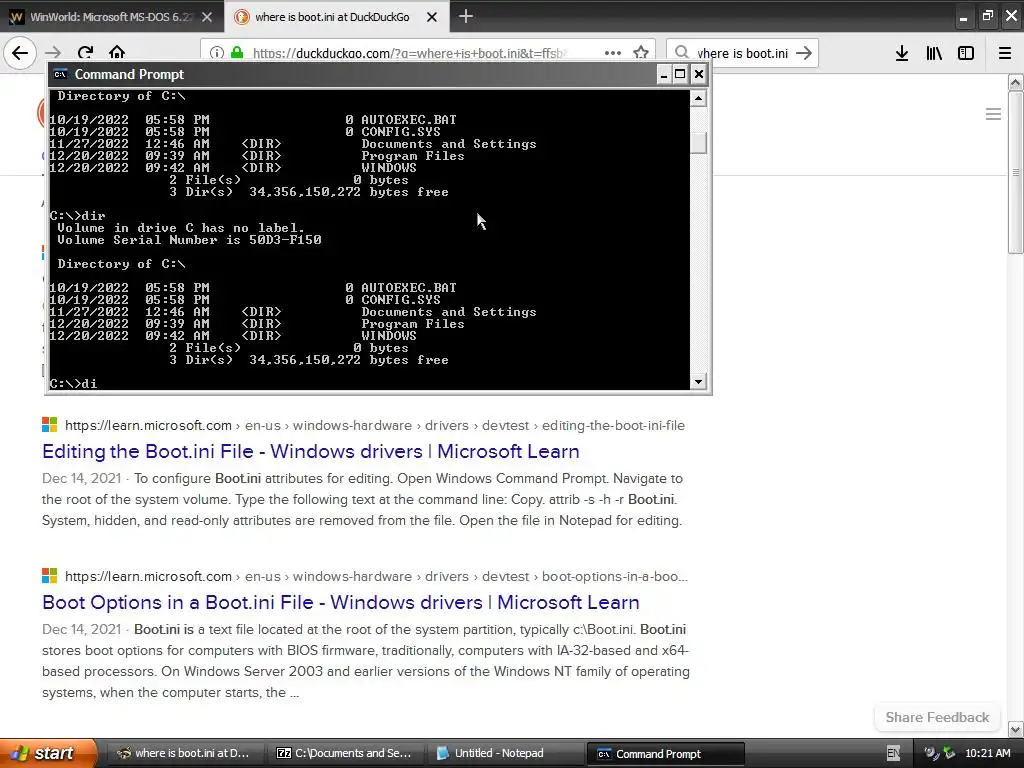Image resolution: width=1024 pixels, height=768 pixels.
Task: Open the page actions three-dot menu
Action: [613, 53]
